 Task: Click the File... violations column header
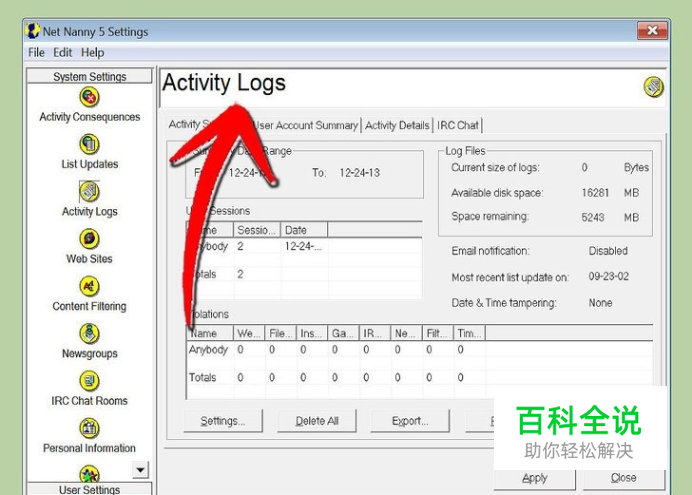click(281, 333)
